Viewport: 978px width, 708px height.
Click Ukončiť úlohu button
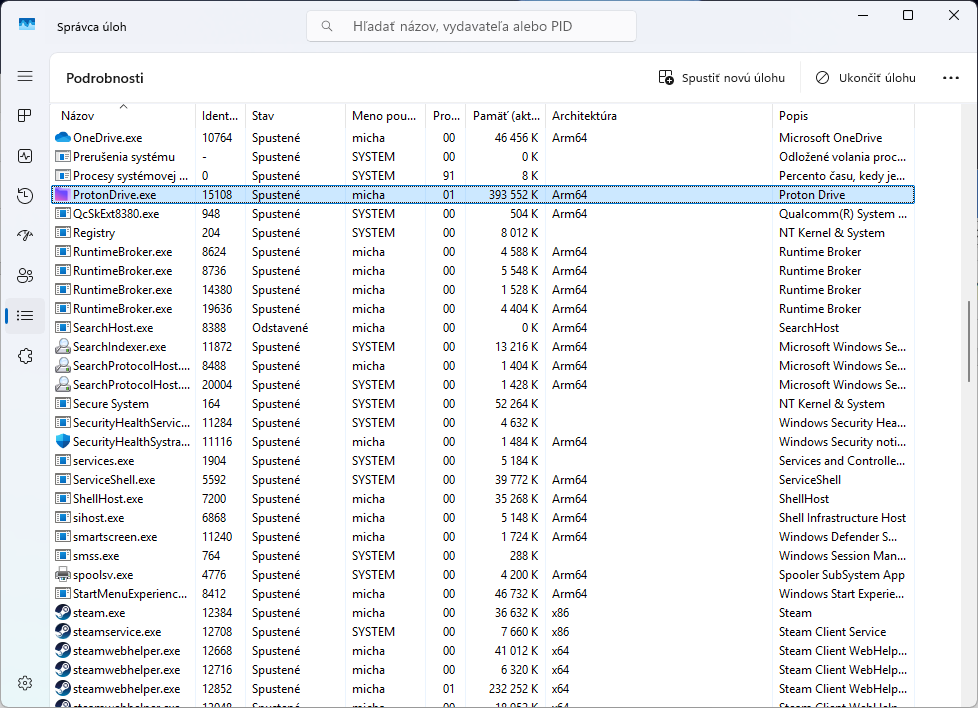(865, 78)
